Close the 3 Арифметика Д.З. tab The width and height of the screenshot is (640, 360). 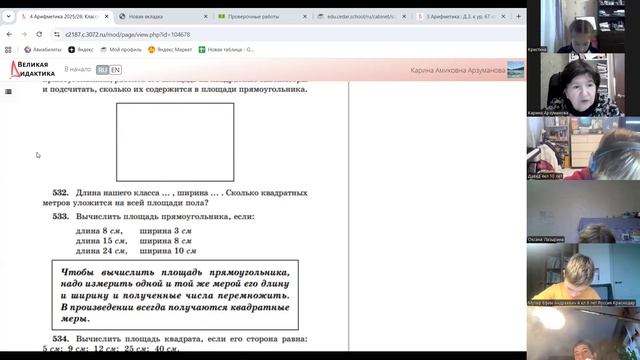point(503,16)
